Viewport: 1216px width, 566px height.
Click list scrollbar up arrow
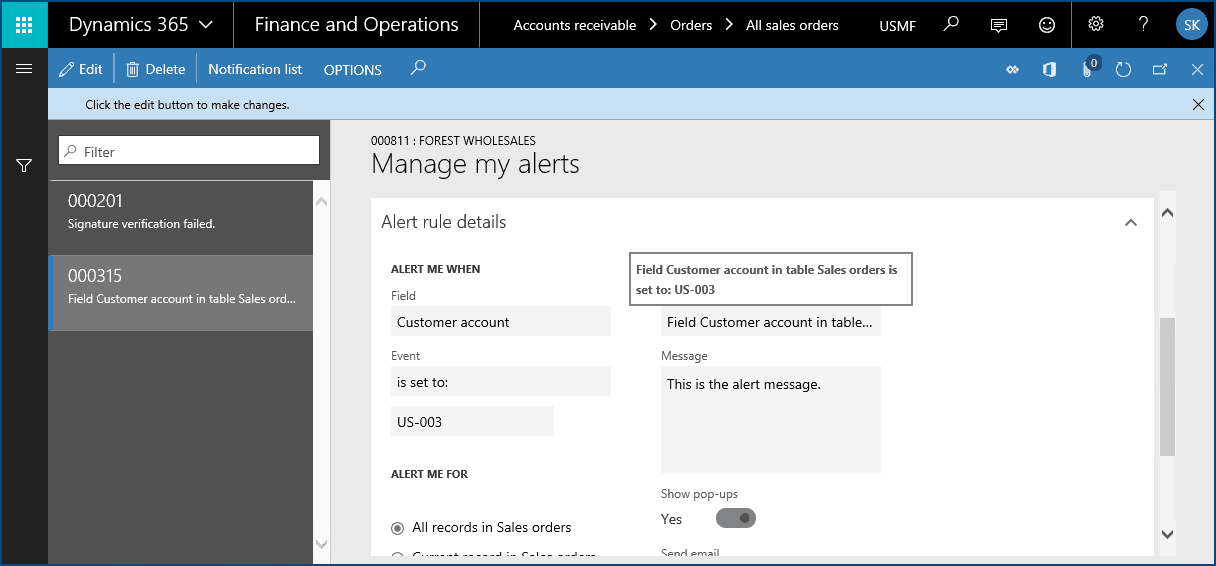coord(321,202)
